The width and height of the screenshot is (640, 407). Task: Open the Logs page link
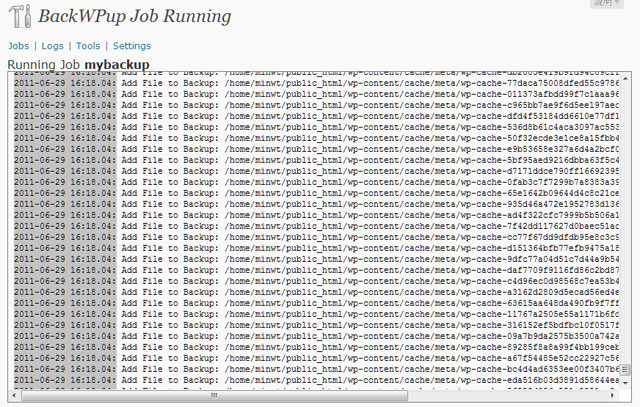tap(52, 46)
